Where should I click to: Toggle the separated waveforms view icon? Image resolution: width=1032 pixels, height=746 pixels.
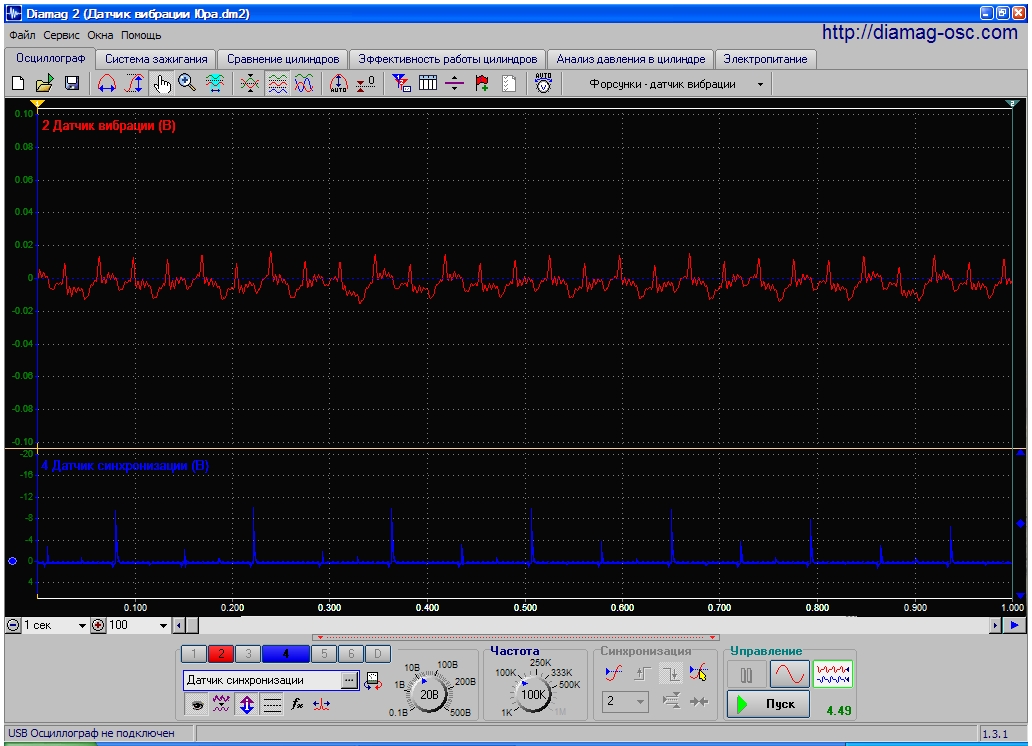click(x=277, y=84)
